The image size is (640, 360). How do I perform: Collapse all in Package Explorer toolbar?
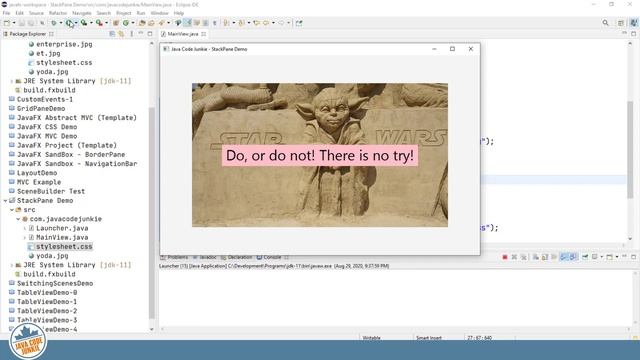click(x=112, y=34)
